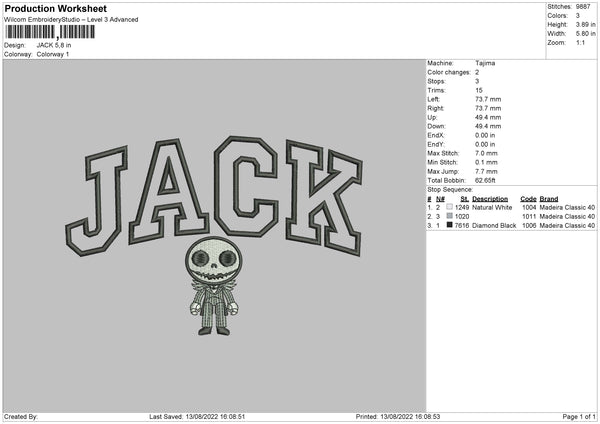The width and height of the screenshot is (600, 424).
Task: Click the Total Bobbin value 62.65ft
Action: coord(487,180)
